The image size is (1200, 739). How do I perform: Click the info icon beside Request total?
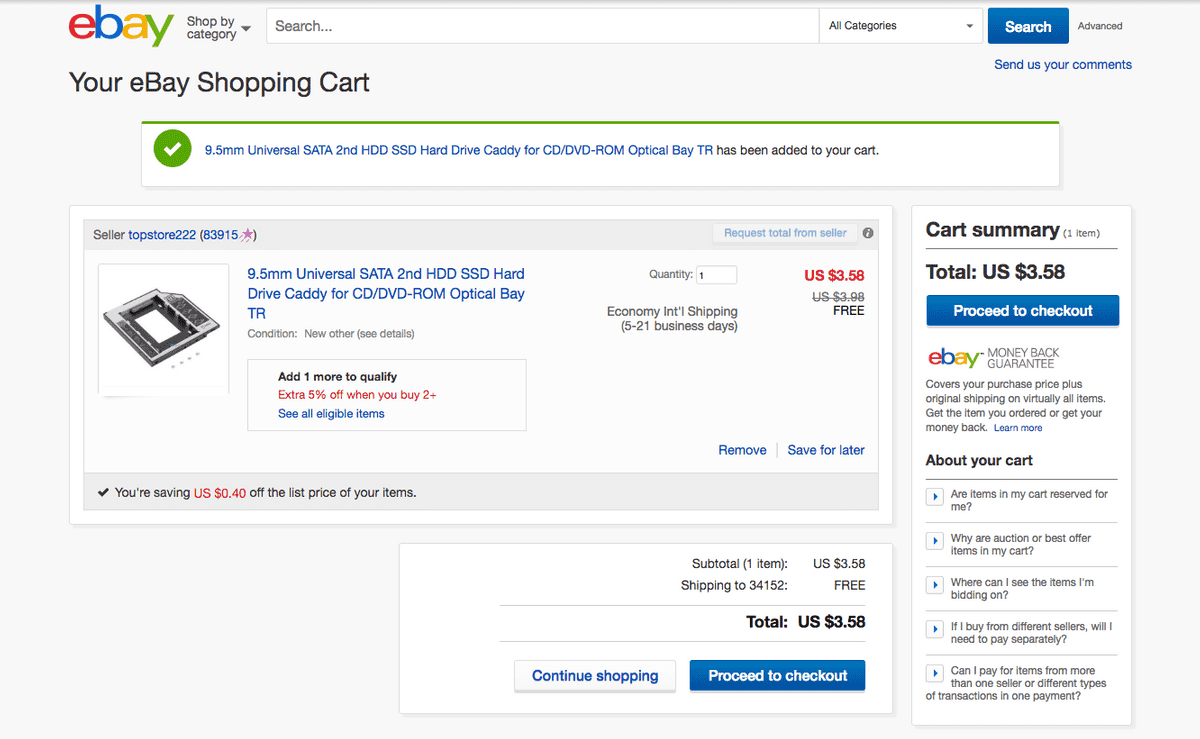tap(868, 233)
